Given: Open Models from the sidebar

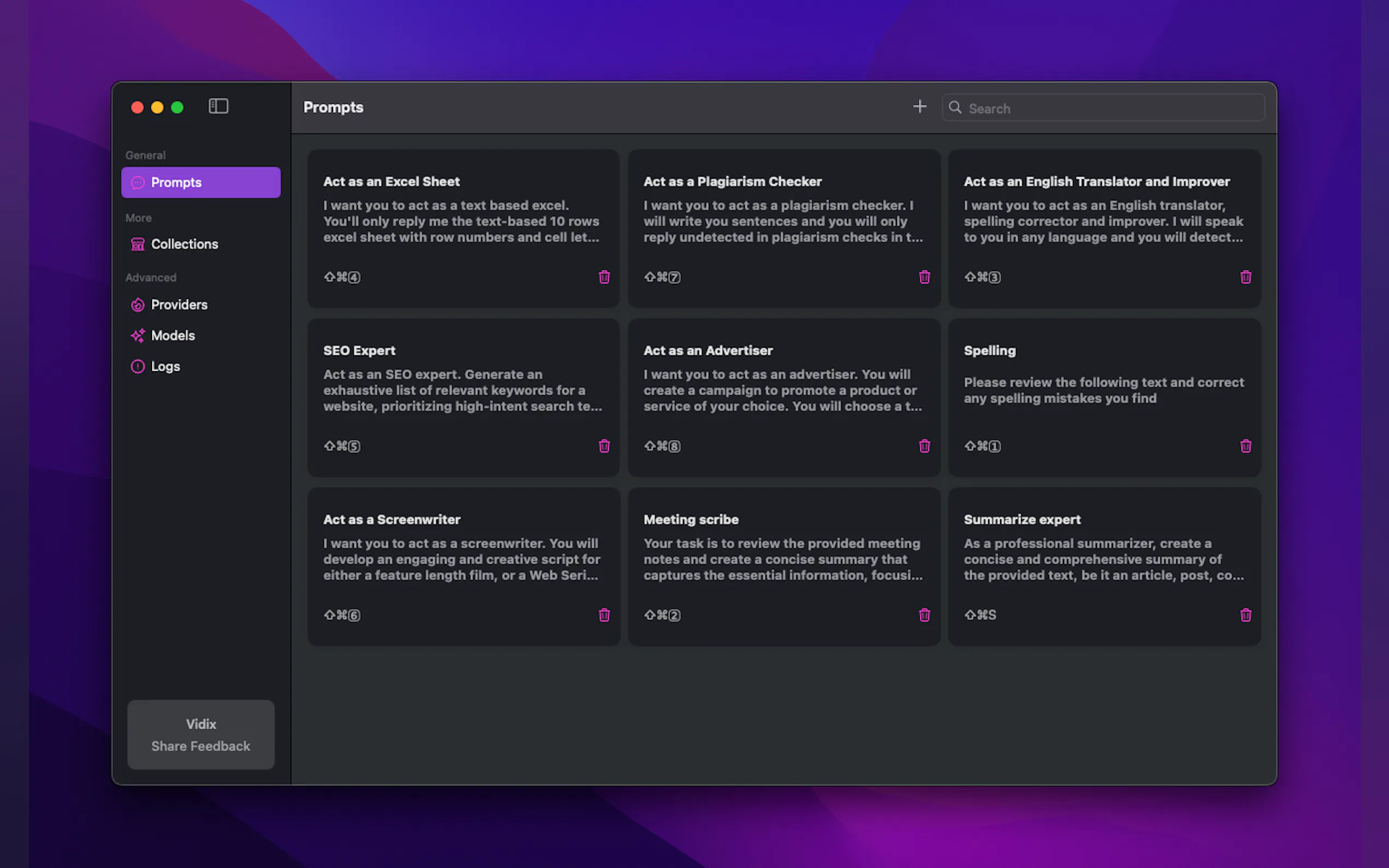Looking at the screenshot, I should click(173, 335).
